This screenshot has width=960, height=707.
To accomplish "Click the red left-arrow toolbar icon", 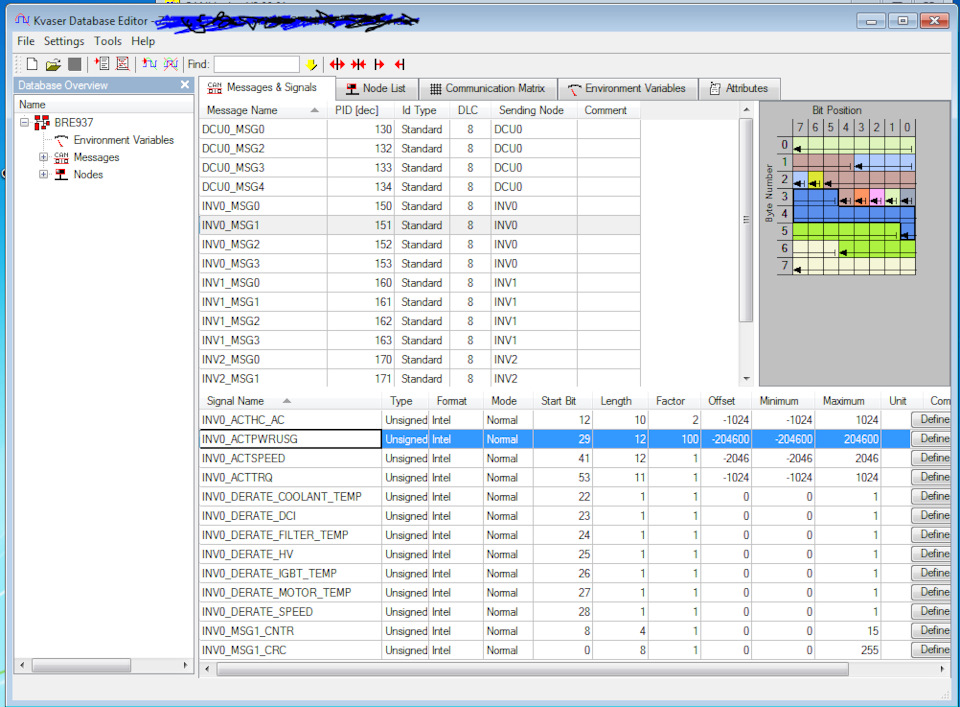I will point(400,64).
